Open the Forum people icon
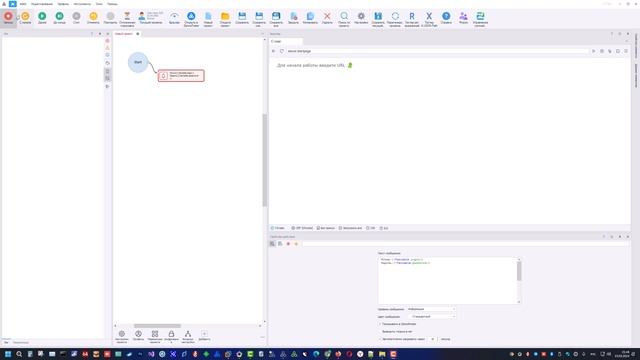The width and height of the screenshot is (640, 360). [x=463, y=18]
